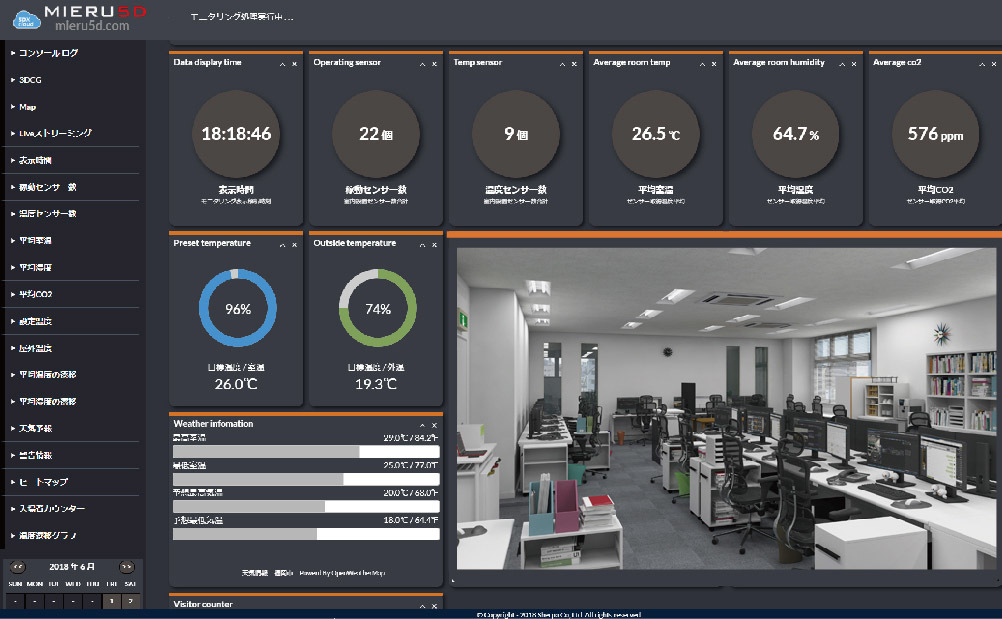Collapse the Weather infomation widget
1002x619 pixels.
click(423, 425)
